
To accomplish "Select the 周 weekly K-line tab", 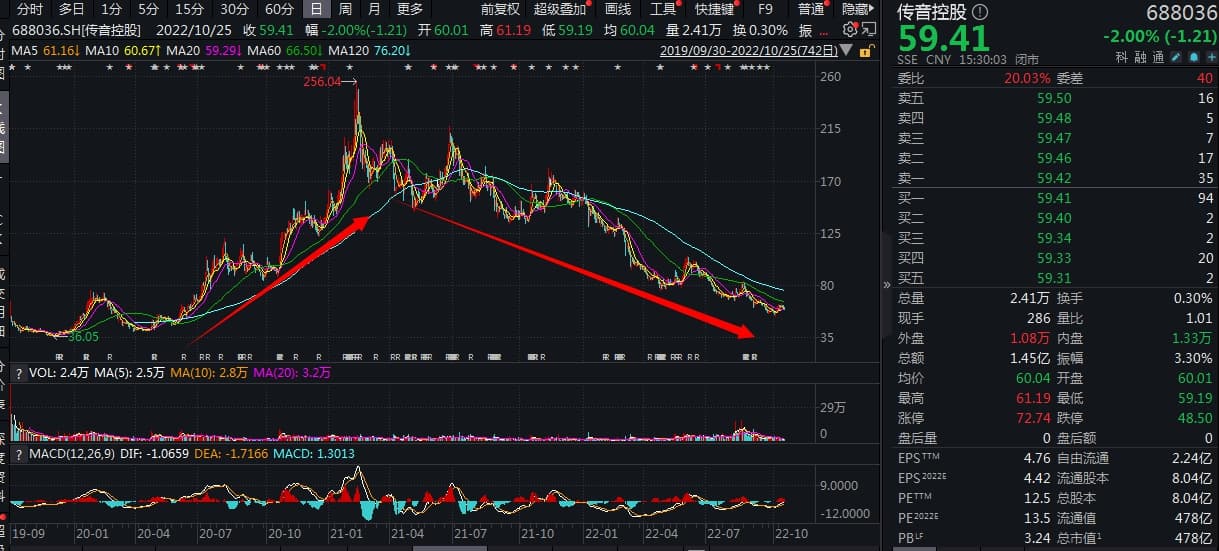I will pyautogui.click(x=345, y=9).
